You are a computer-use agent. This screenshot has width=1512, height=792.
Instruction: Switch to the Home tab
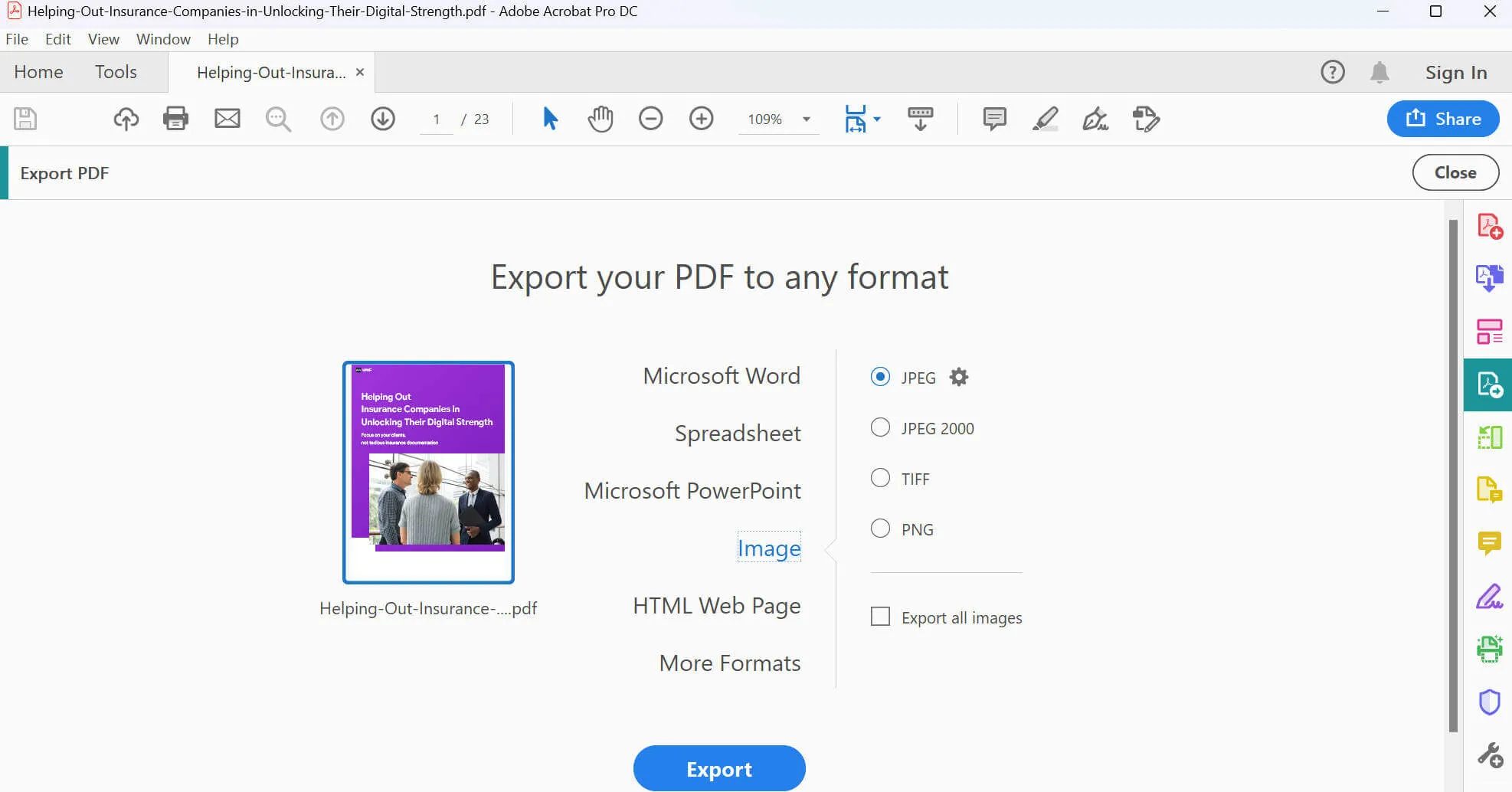[x=39, y=71]
